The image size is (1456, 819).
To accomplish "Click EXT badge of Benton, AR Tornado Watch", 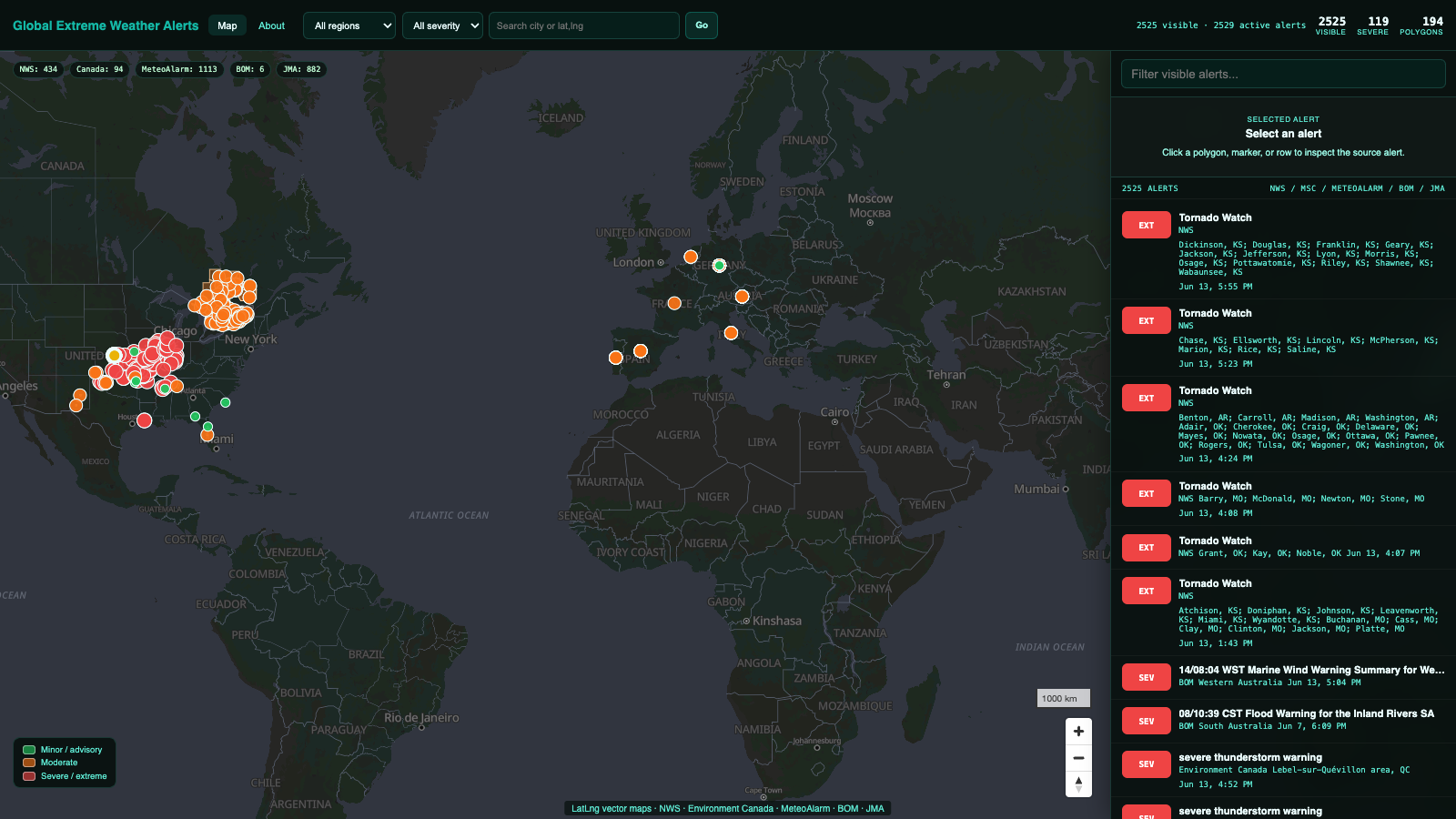I will pyautogui.click(x=1146, y=398).
